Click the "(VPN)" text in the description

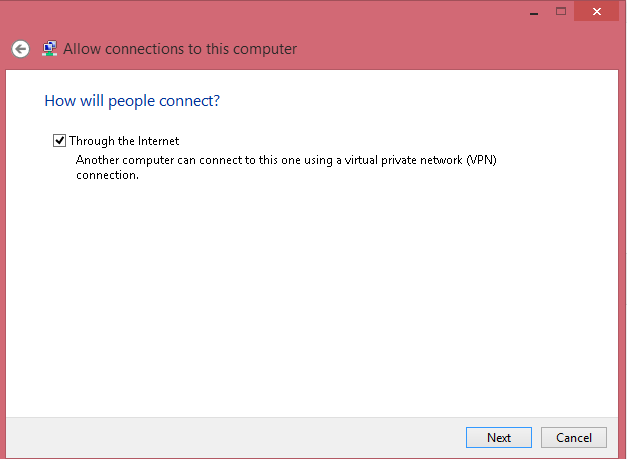coord(479,159)
